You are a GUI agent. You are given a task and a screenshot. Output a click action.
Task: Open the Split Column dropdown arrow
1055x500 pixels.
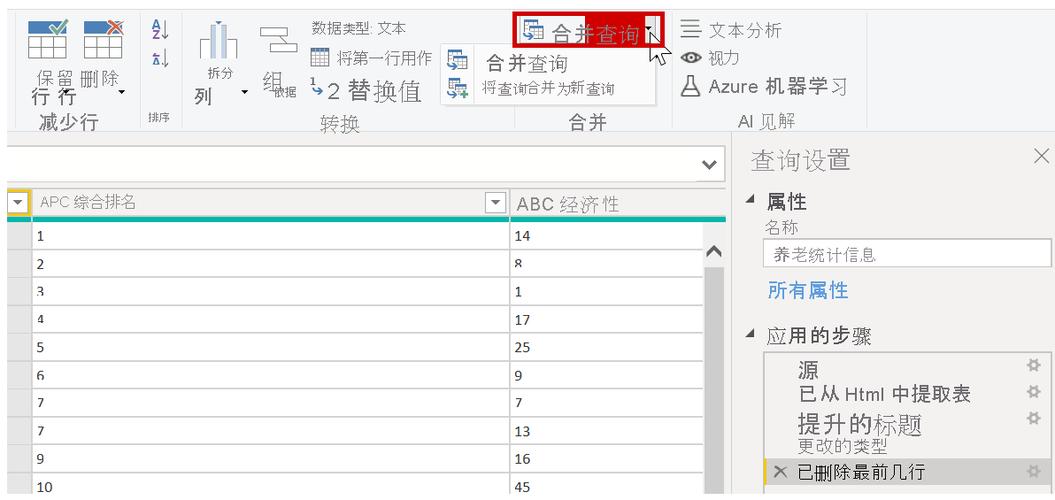click(244, 92)
